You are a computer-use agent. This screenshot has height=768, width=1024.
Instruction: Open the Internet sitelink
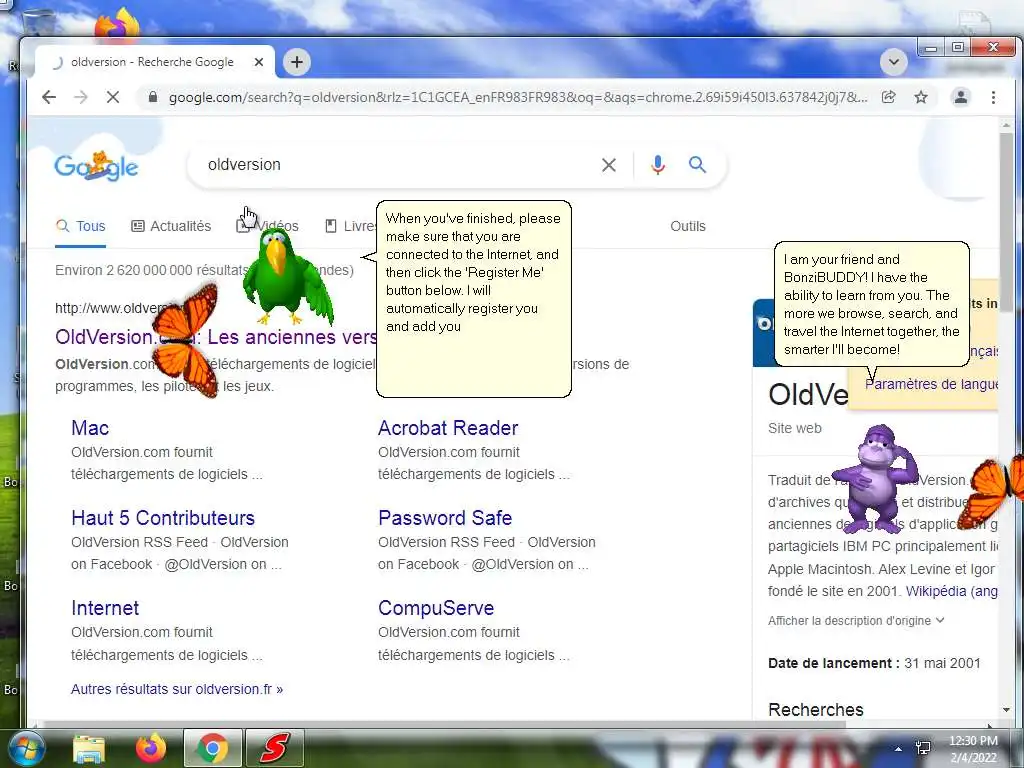[x=105, y=608]
